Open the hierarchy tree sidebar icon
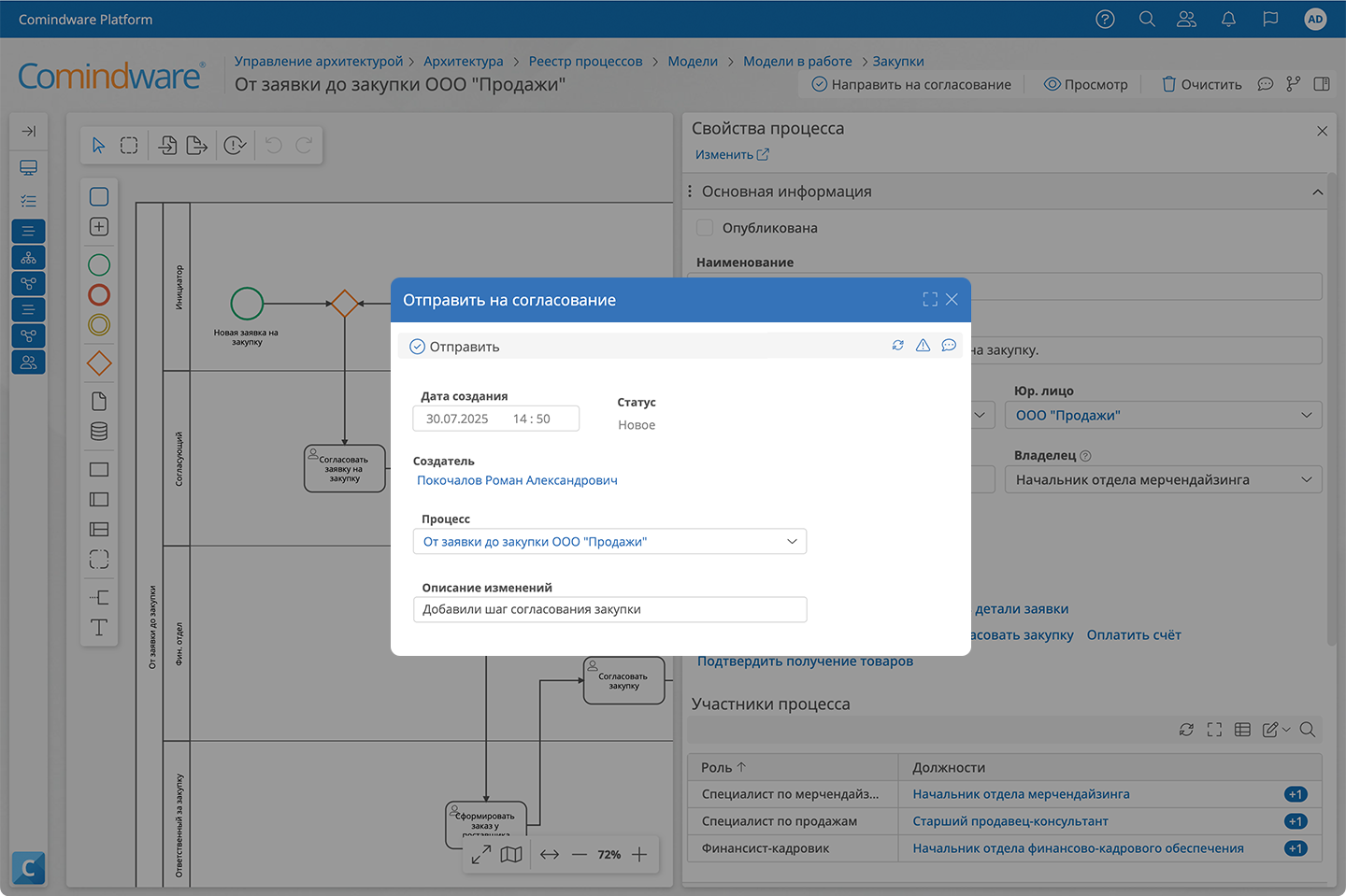 pyautogui.click(x=29, y=257)
